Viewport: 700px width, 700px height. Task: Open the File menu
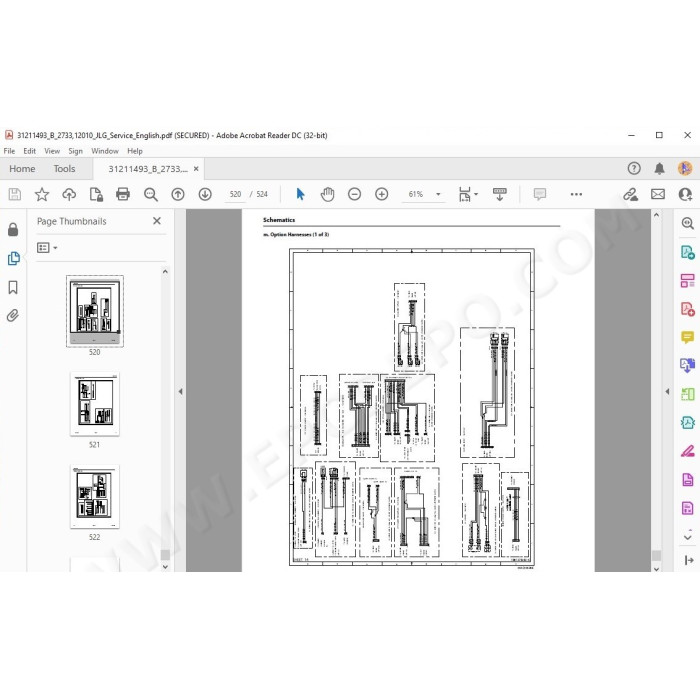coord(9,151)
